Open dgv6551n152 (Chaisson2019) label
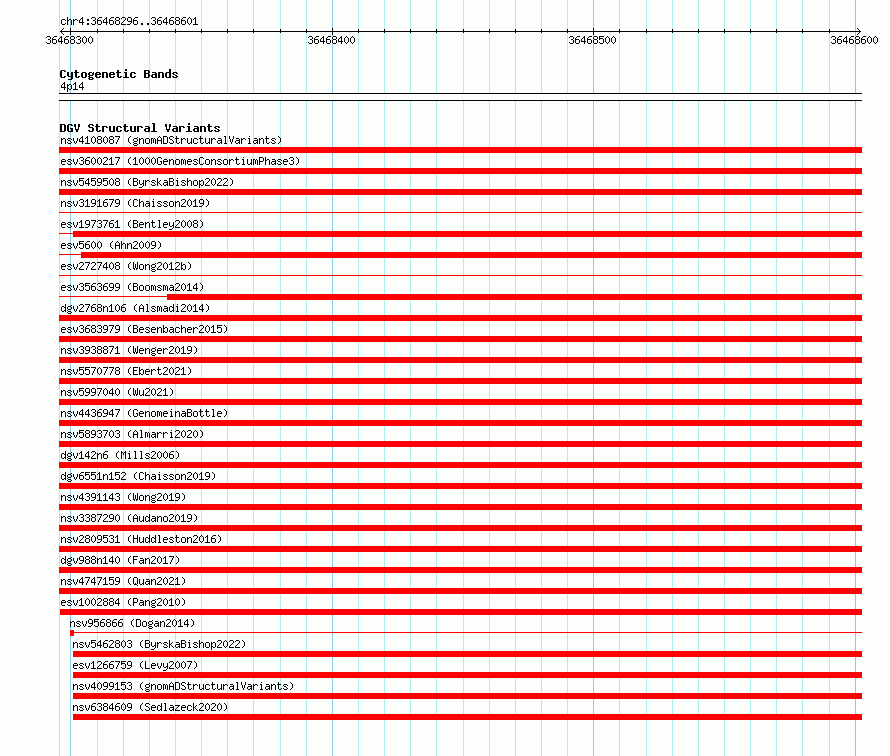 tap(138, 476)
